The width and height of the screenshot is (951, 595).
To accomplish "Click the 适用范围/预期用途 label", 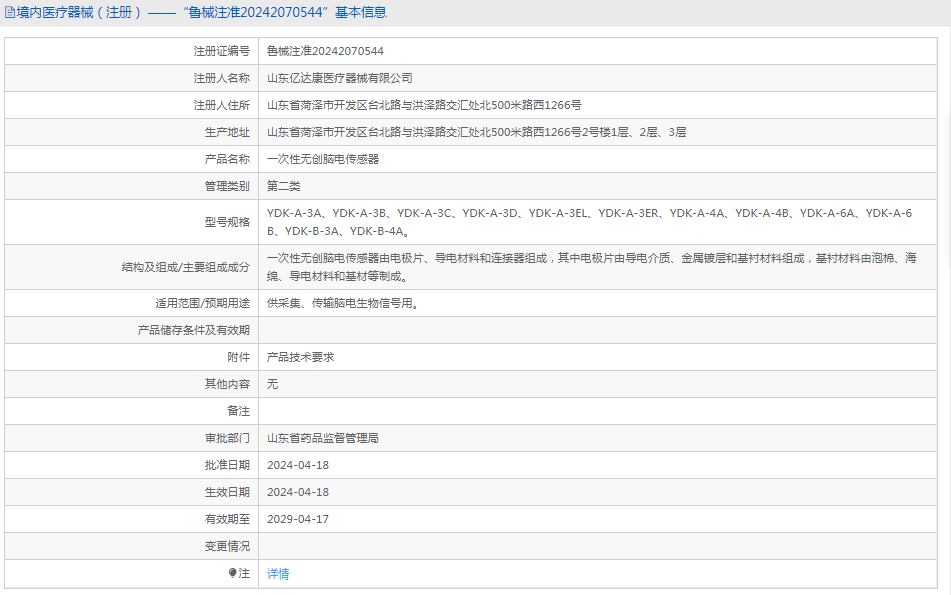I will [202, 303].
